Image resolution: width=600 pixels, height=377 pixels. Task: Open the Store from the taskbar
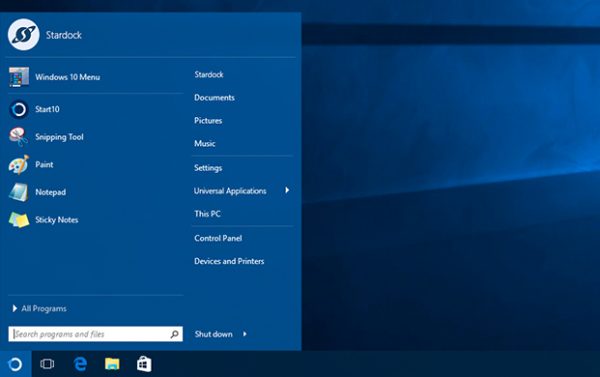(144, 364)
